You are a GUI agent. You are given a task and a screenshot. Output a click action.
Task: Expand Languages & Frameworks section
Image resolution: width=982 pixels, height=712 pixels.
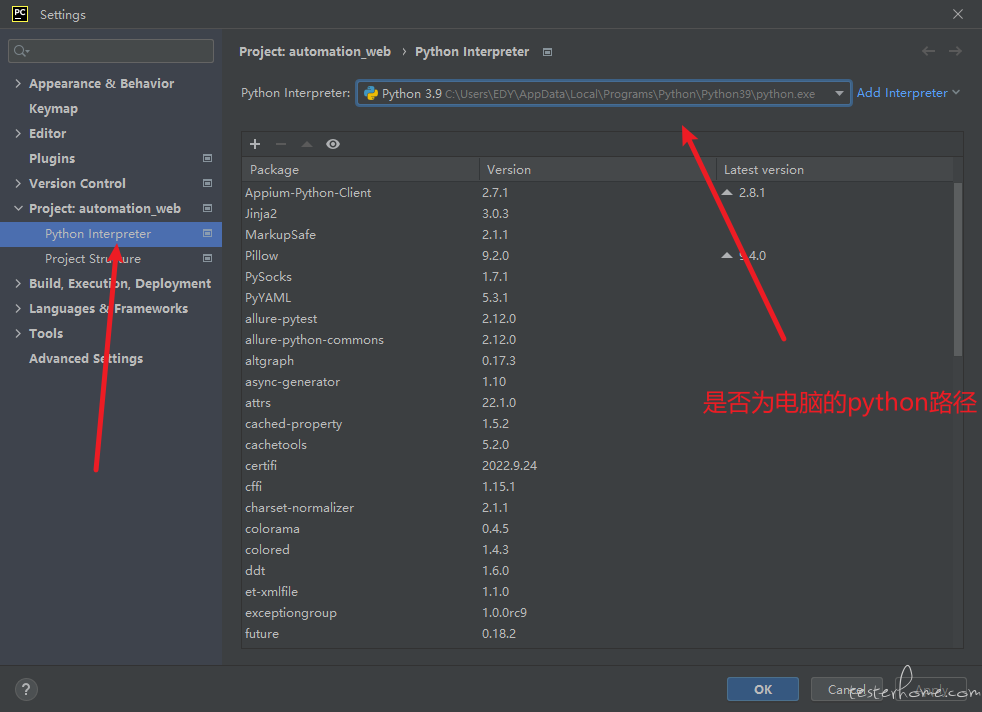18,309
